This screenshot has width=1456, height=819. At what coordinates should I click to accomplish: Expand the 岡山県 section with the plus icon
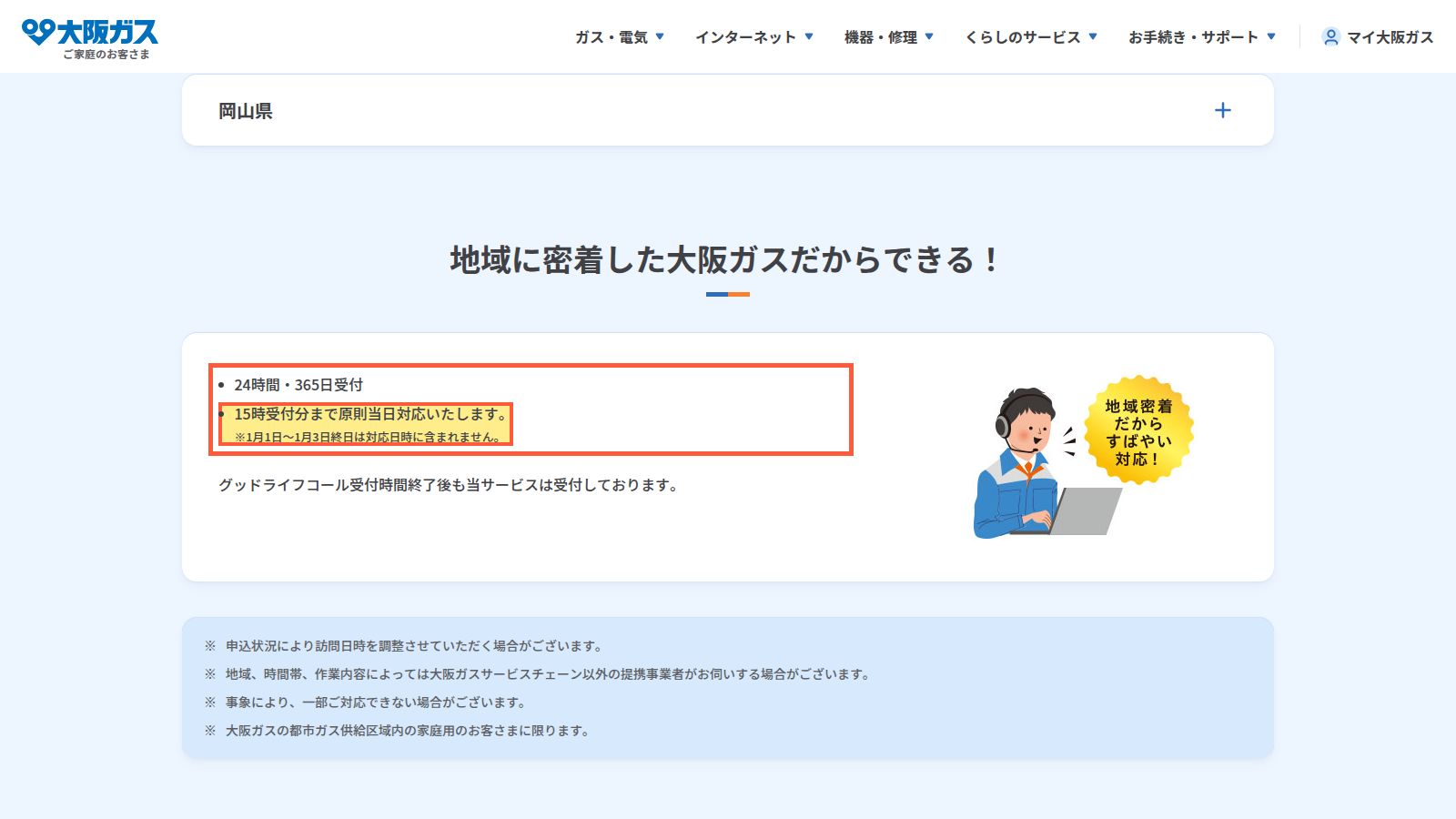pos(1223,110)
